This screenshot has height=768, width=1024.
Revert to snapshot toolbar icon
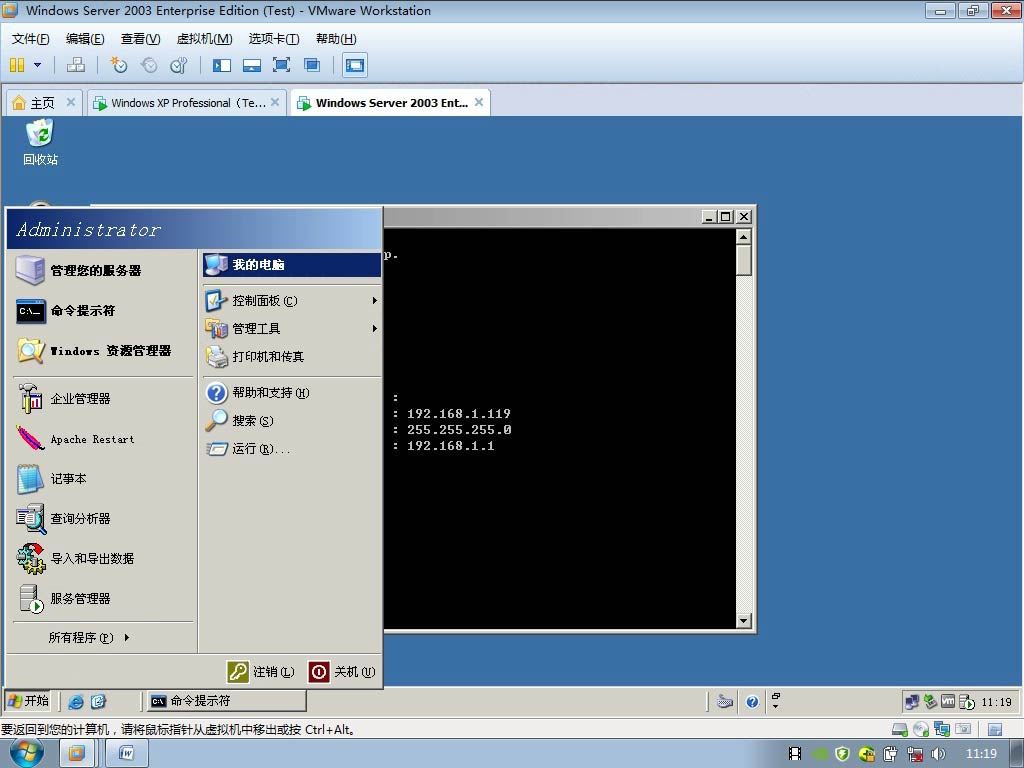[150, 65]
